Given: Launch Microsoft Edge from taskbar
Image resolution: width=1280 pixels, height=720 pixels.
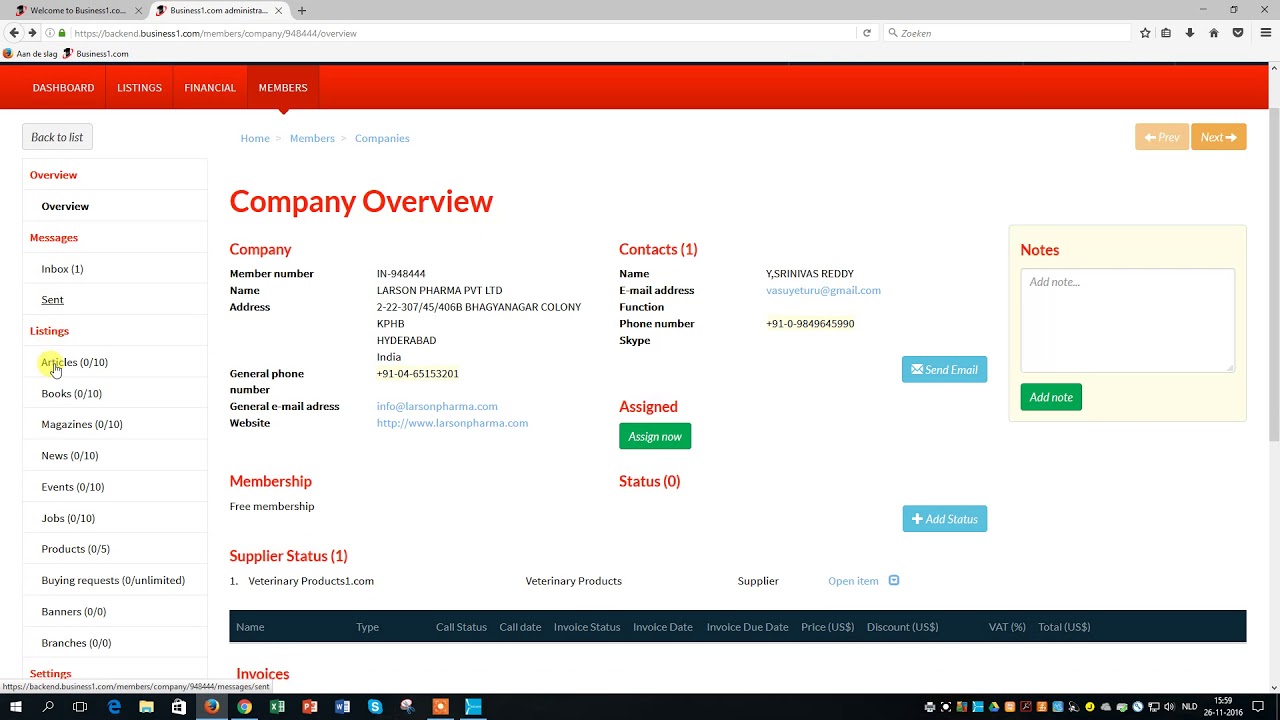Looking at the screenshot, I should click(x=114, y=707).
